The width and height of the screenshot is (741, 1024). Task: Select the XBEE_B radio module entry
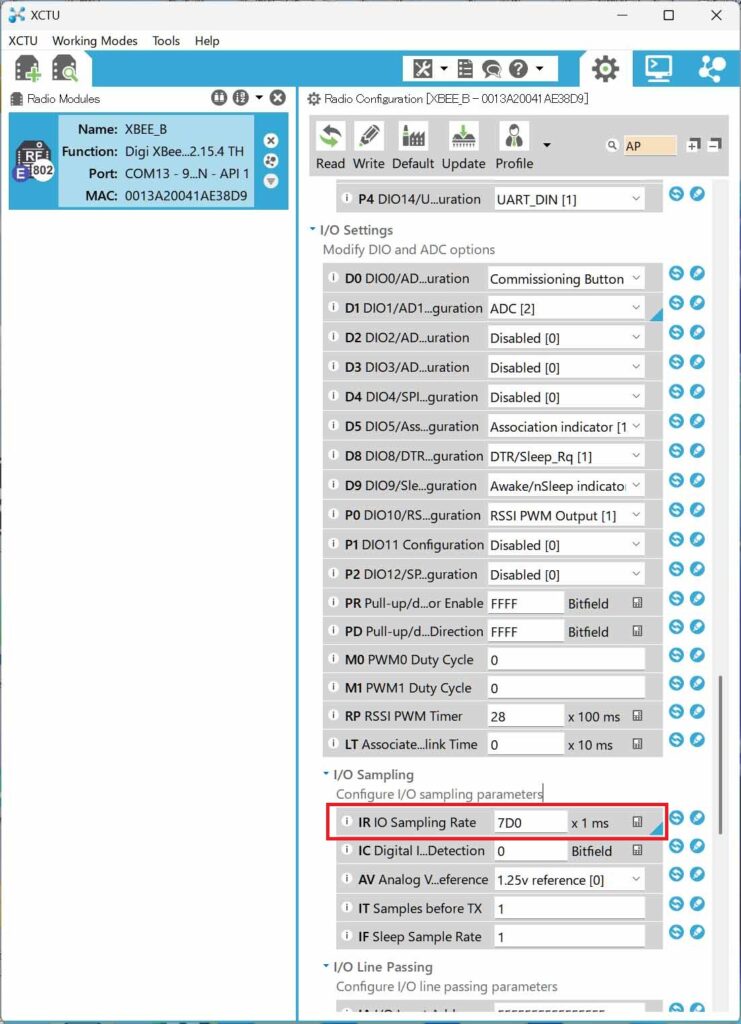(x=148, y=161)
